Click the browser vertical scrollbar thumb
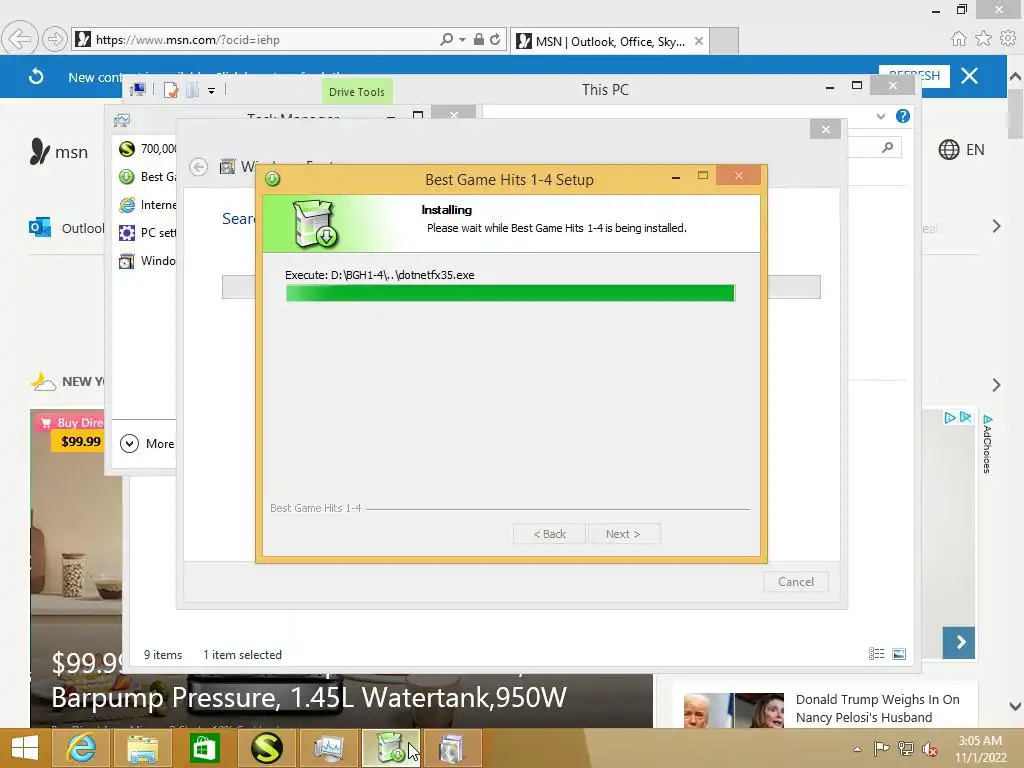 pyautogui.click(x=1015, y=114)
